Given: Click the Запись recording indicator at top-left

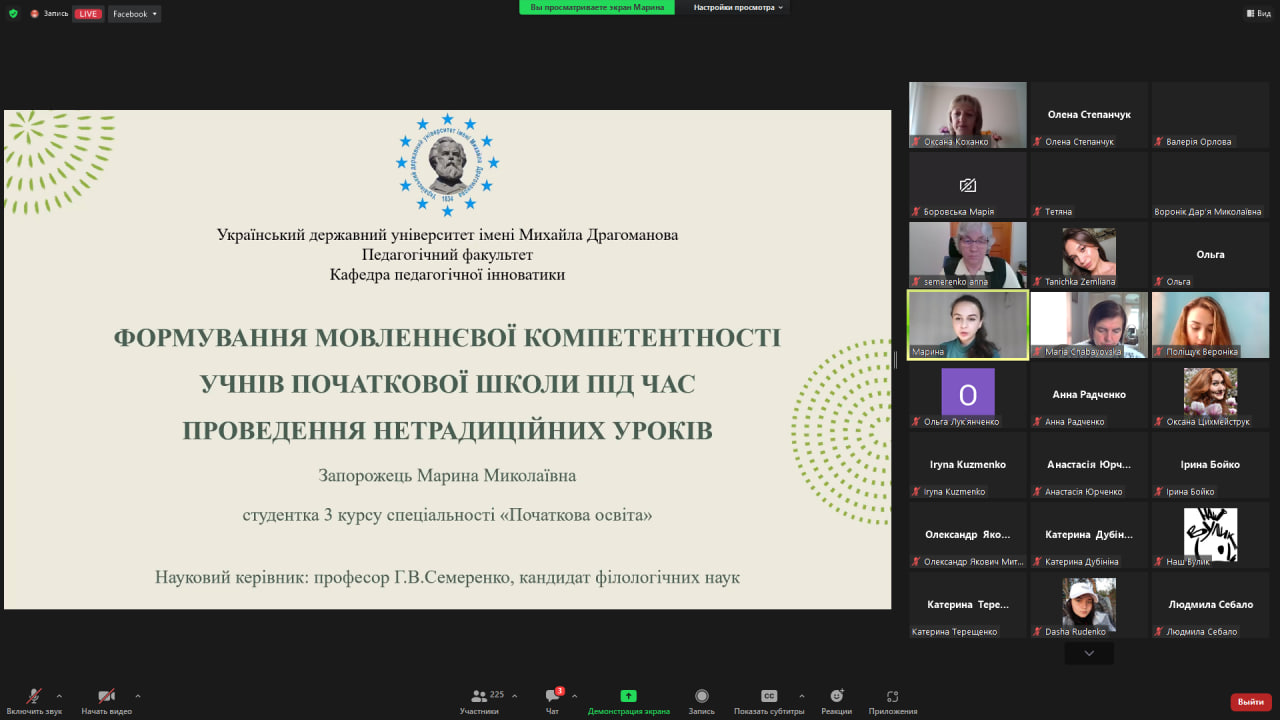Looking at the screenshot, I should [45, 13].
